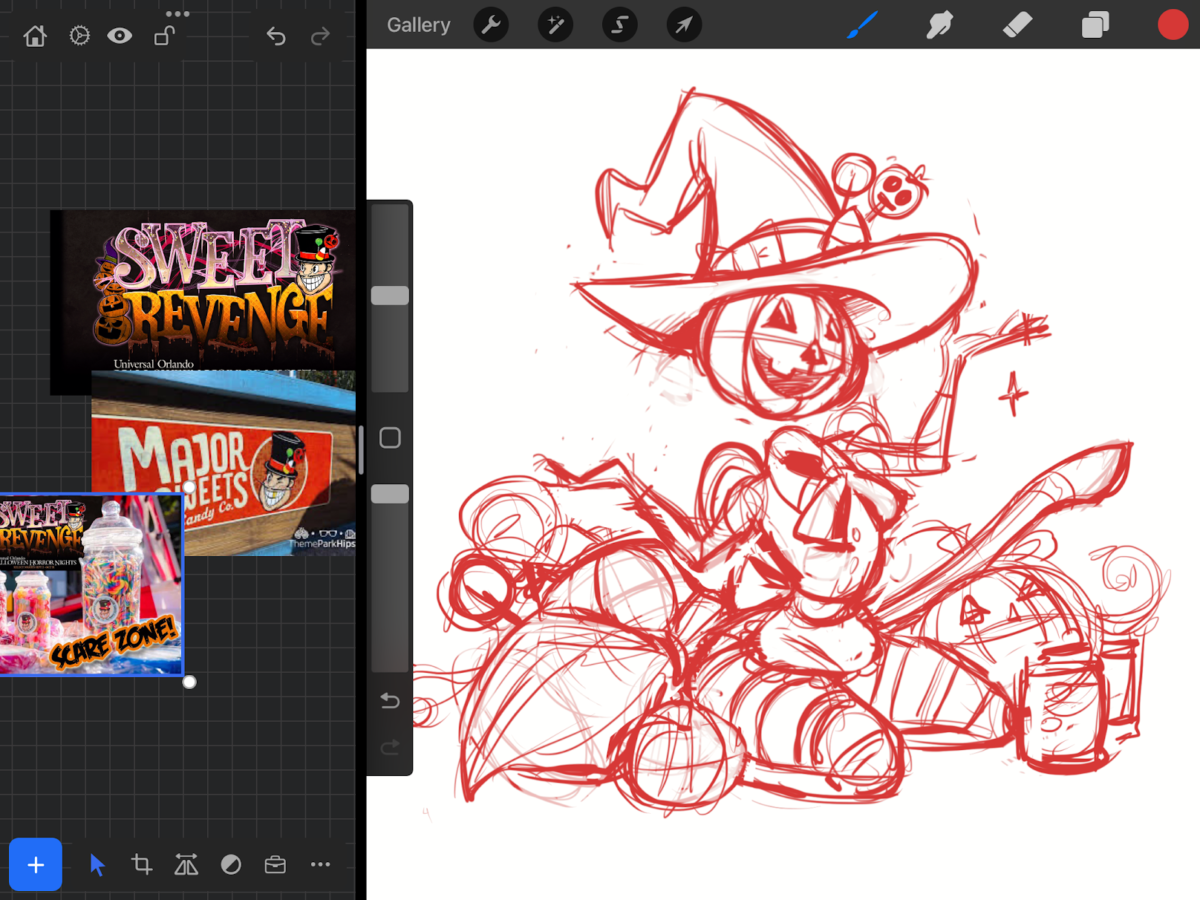Select the Eraser tool
The width and height of the screenshot is (1200, 900).
click(1017, 25)
